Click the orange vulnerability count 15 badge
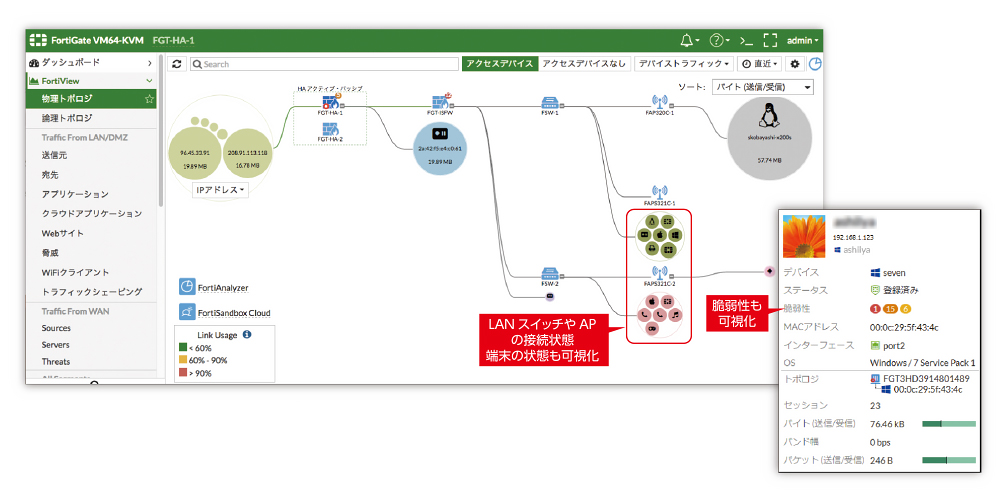Image resolution: width=1000 pixels, height=500 pixels. [x=890, y=309]
